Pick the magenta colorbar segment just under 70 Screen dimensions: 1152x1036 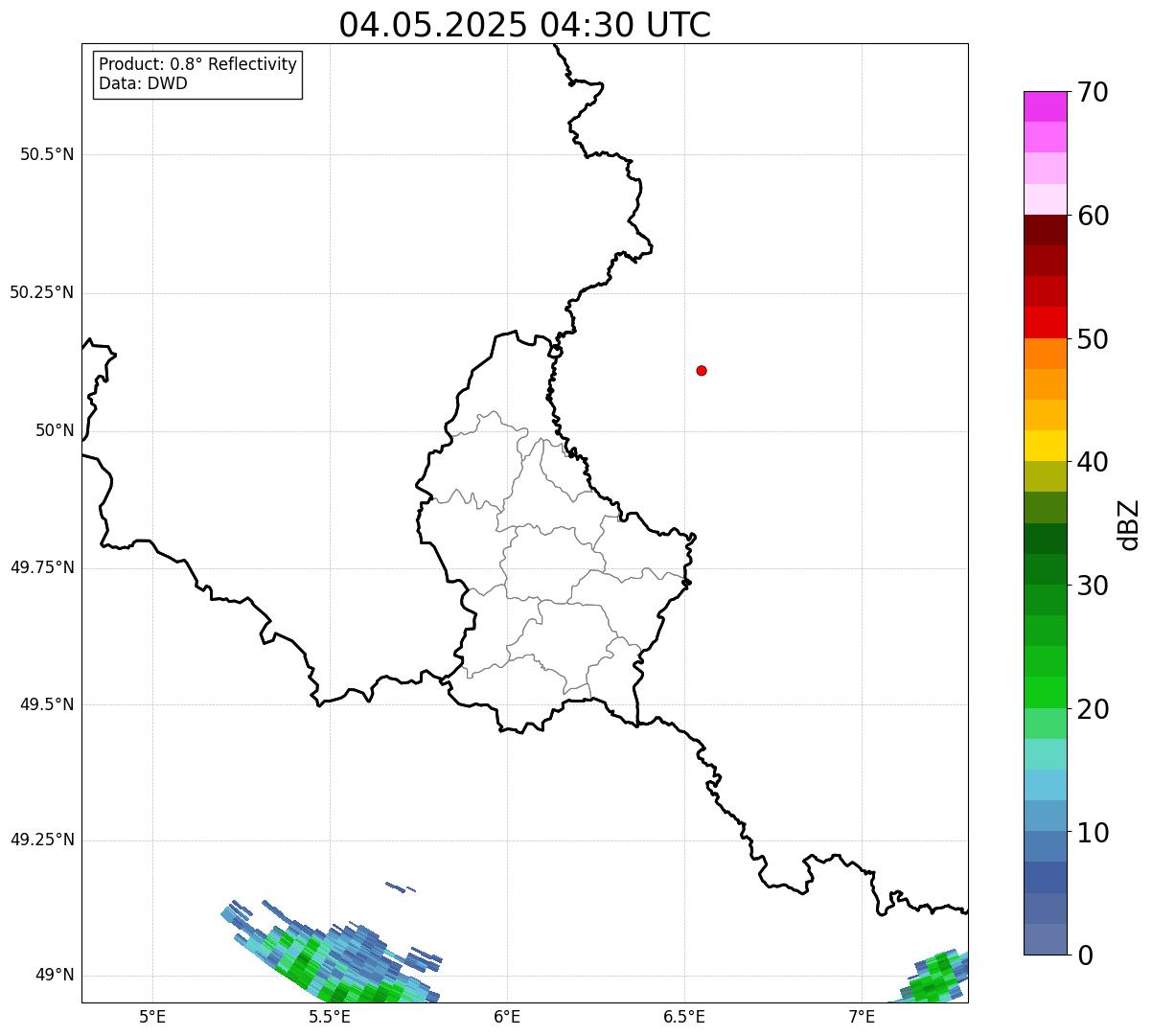1045,106
